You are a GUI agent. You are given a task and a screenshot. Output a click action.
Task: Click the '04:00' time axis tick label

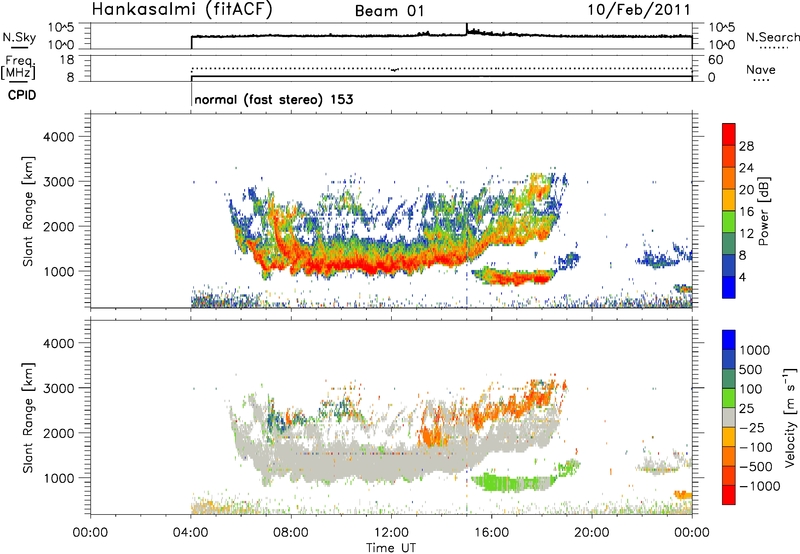point(191,533)
